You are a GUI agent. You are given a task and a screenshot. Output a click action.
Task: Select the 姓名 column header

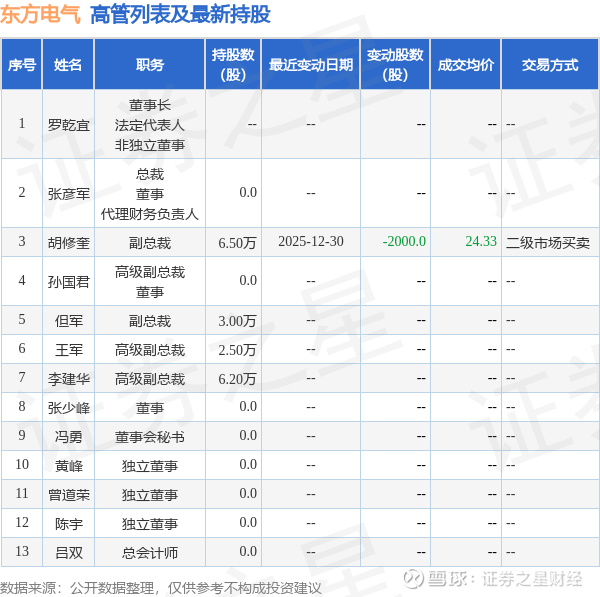[68, 65]
